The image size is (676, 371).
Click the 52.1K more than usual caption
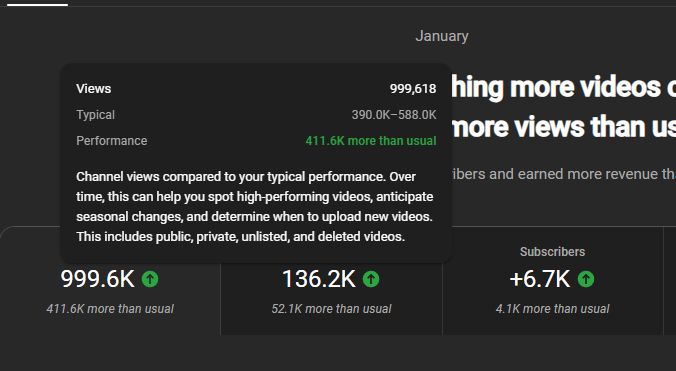pos(332,309)
